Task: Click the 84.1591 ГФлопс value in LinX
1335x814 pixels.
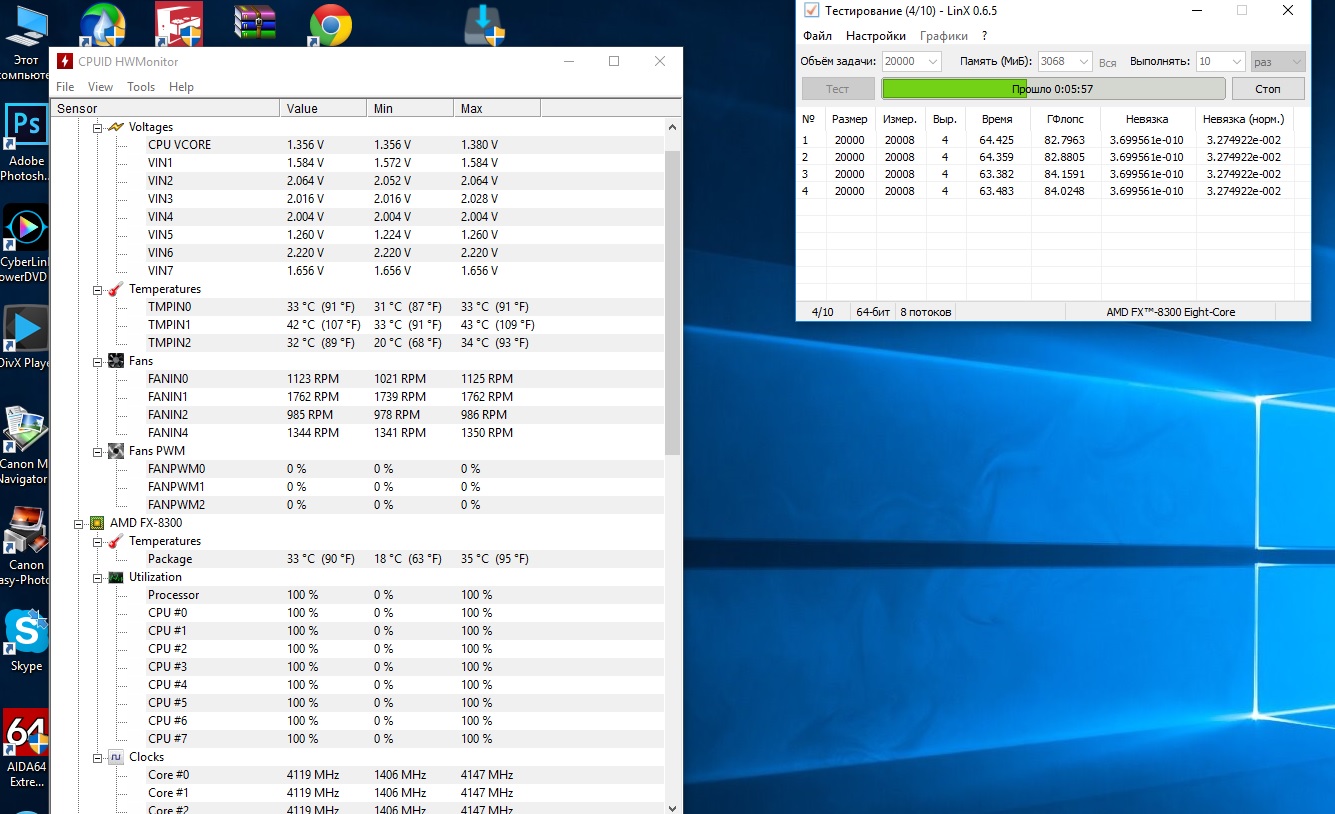Action: 1065,174
